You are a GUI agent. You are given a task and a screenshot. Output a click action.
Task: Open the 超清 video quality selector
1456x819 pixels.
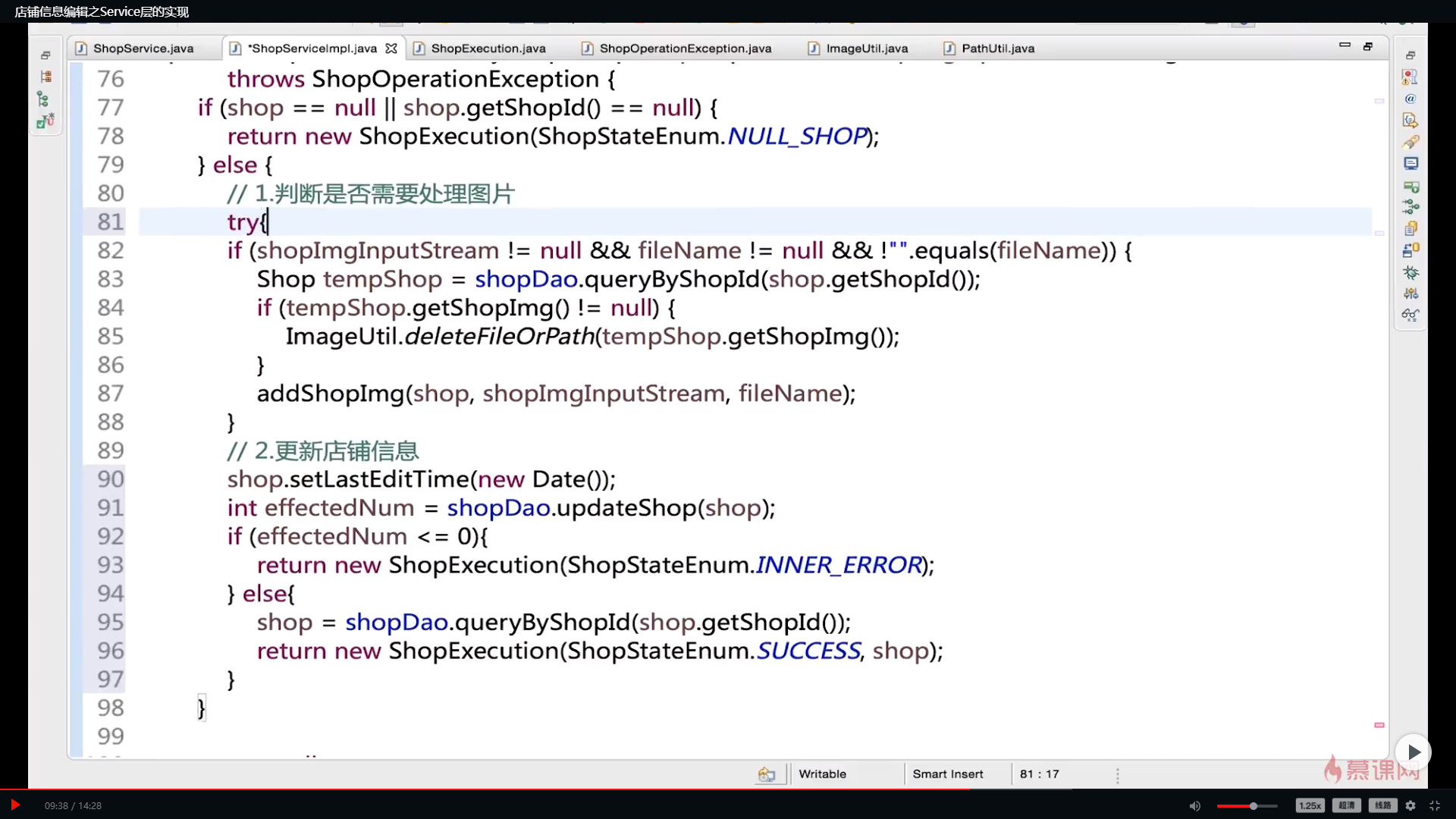tap(1347, 805)
